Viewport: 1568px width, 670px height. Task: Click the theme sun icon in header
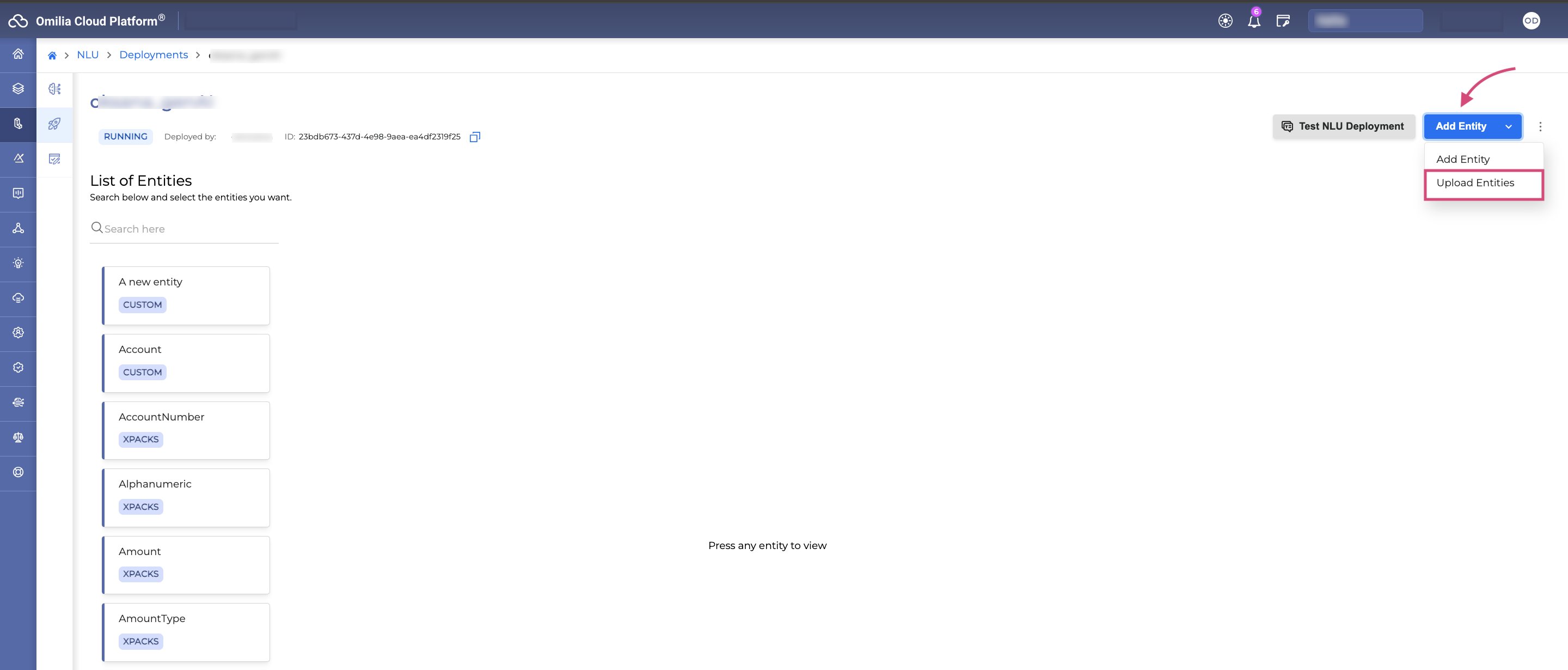tap(1226, 21)
